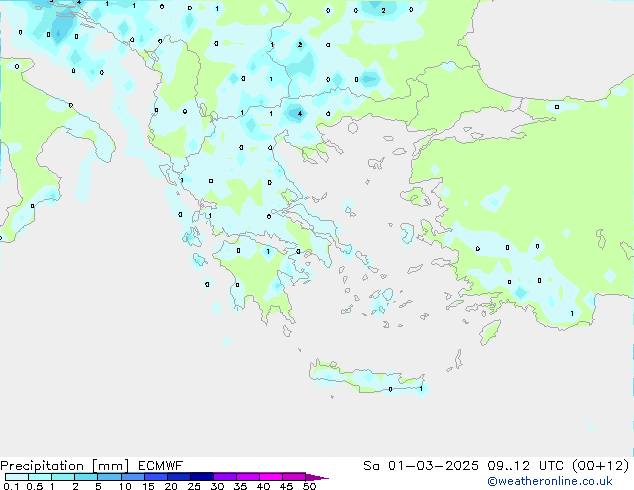Select the 35–40 mm violet legend swatch
634x490 pixels.
248,477
